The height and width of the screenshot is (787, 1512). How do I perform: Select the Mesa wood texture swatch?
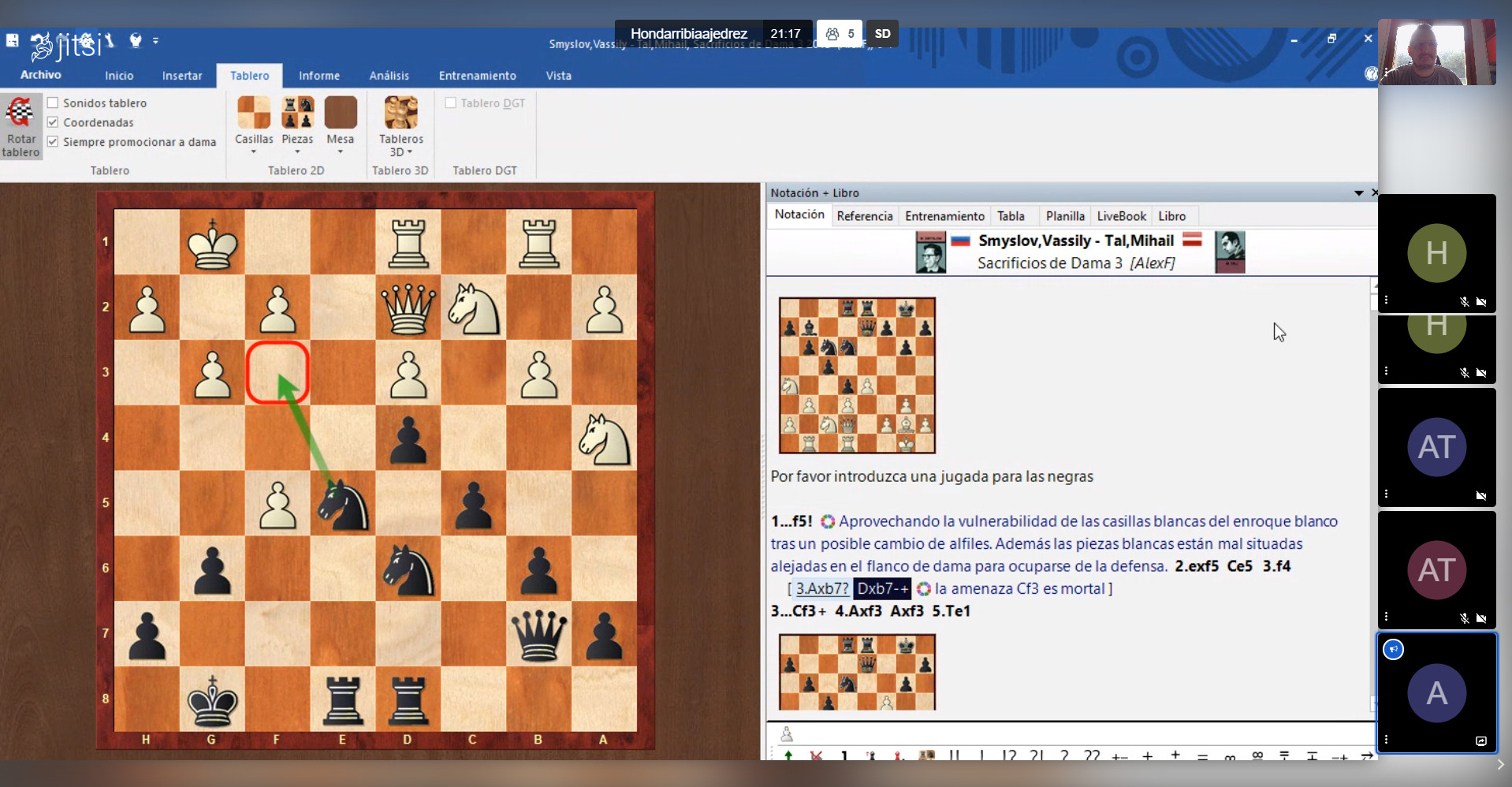341,113
